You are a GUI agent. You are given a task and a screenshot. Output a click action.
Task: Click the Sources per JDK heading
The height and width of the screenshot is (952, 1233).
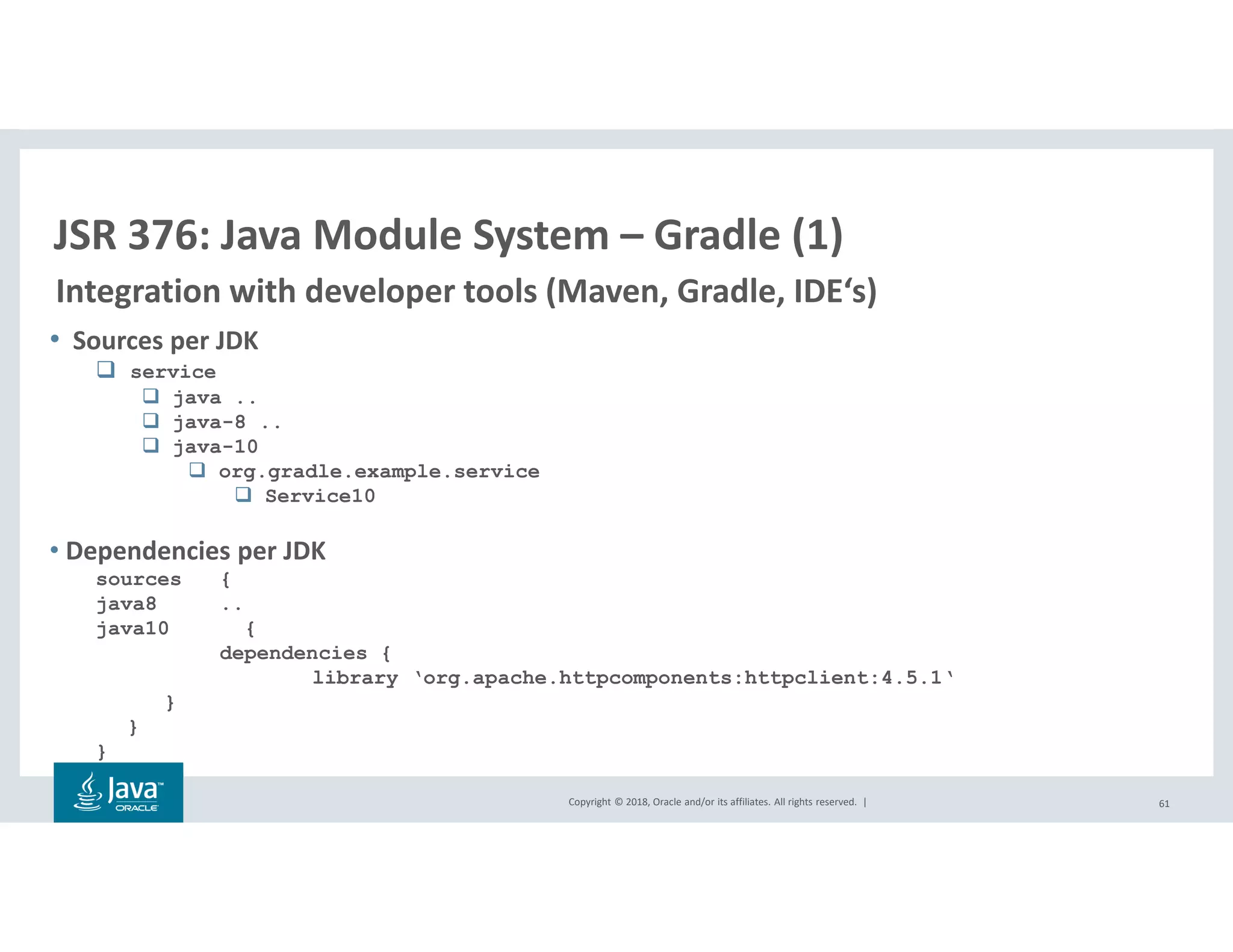click(x=165, y=341)
